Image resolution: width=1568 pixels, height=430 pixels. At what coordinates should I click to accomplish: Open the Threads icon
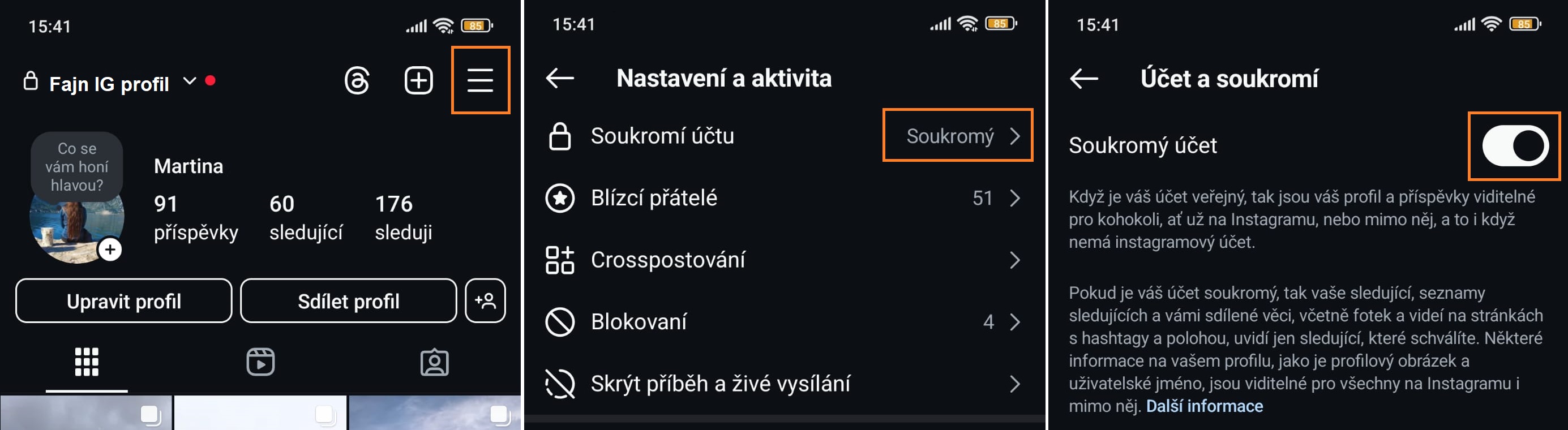(x=357, y=81)
